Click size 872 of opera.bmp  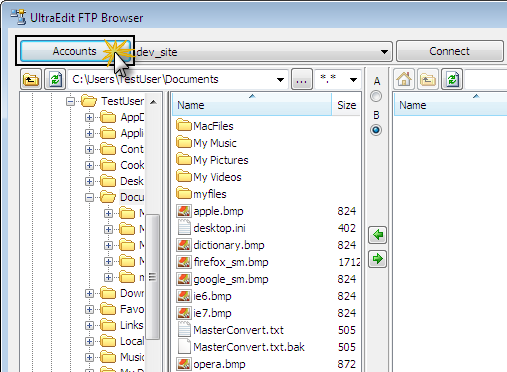[x=347, y=364]
